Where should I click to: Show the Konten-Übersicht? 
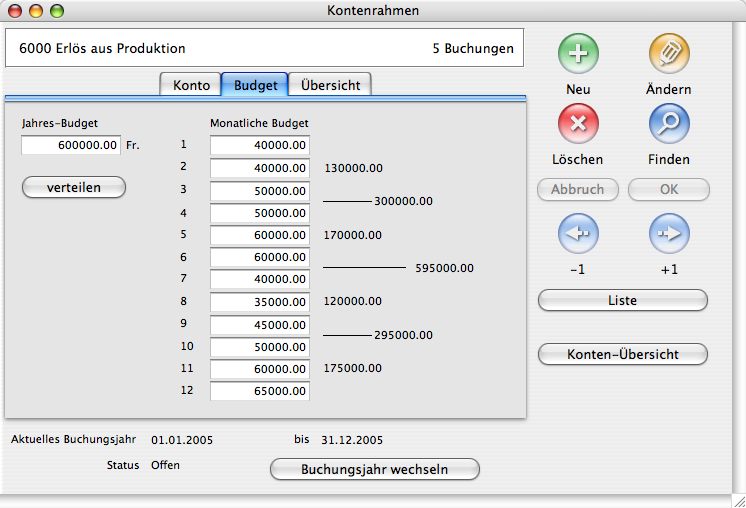(x=623, y=354)
